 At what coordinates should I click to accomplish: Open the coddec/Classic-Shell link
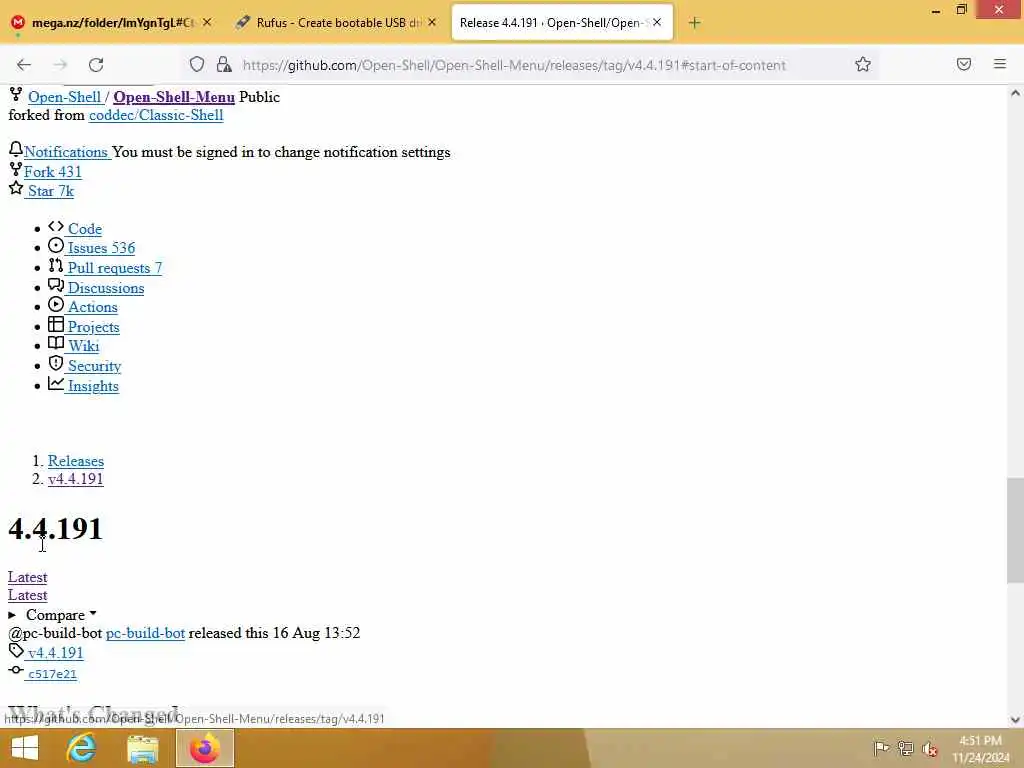[156, 116]
